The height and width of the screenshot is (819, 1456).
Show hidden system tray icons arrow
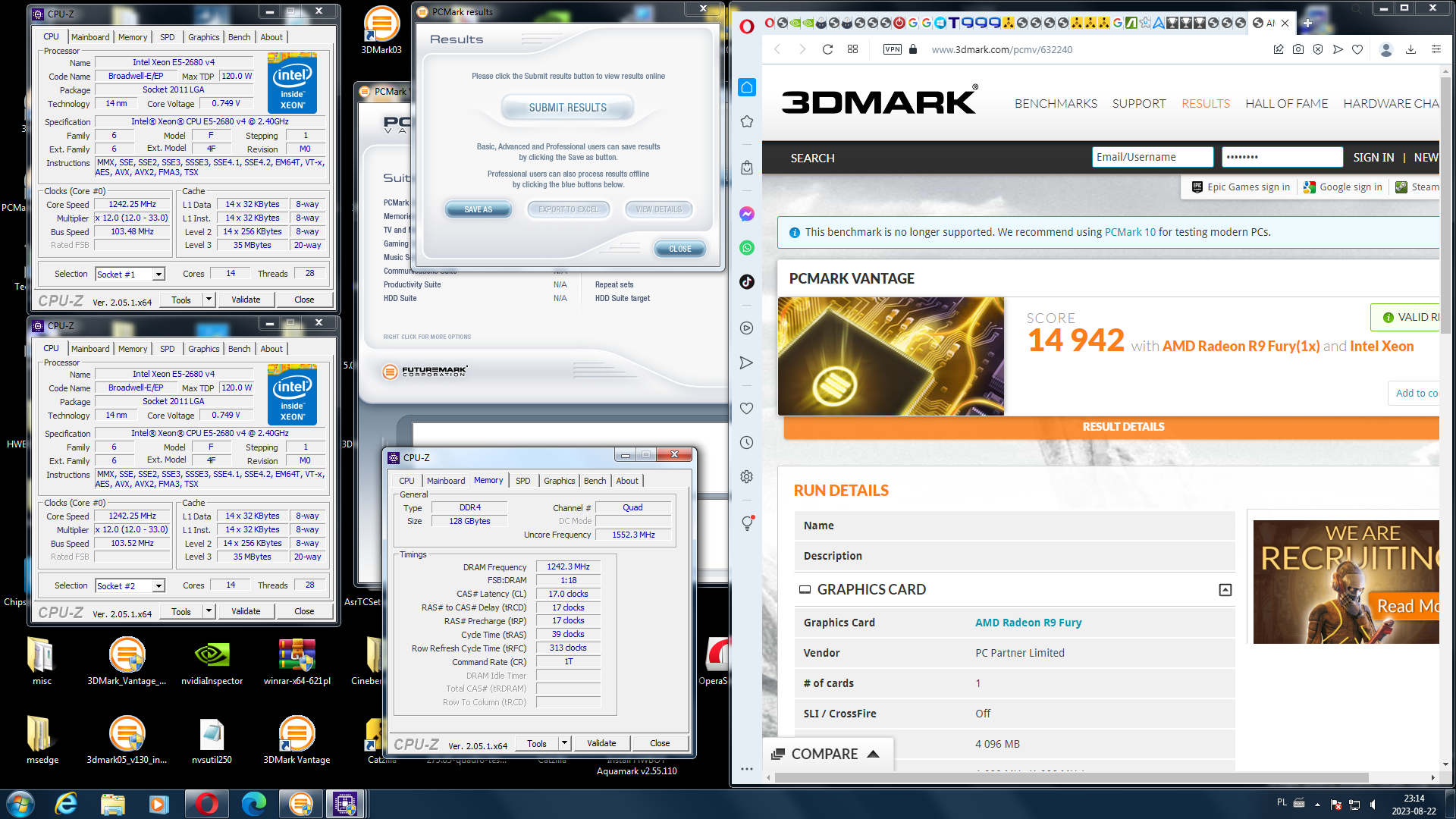[1317, 805]
